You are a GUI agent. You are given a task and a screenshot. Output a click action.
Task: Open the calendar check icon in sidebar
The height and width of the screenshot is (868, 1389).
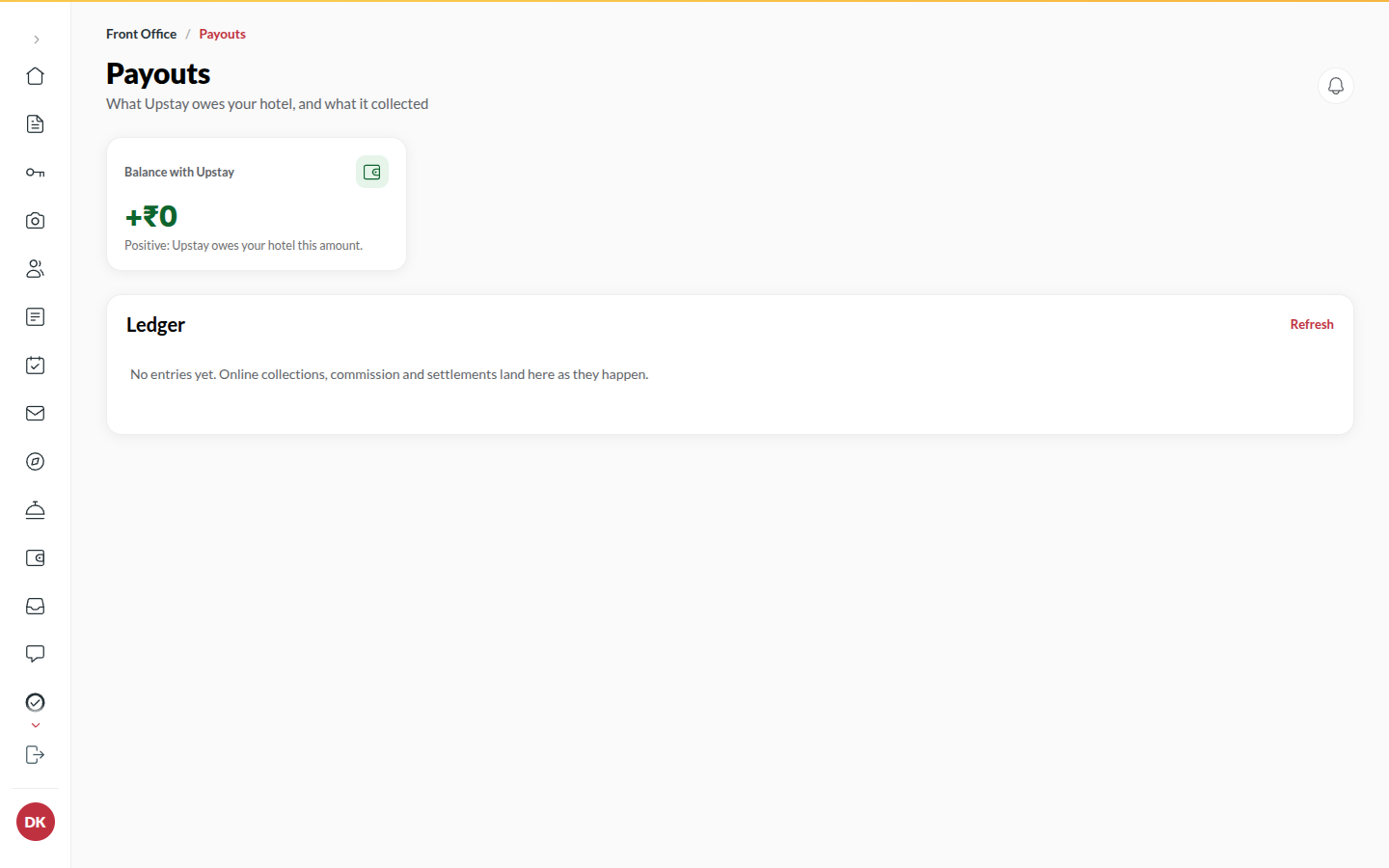[36, 366]
